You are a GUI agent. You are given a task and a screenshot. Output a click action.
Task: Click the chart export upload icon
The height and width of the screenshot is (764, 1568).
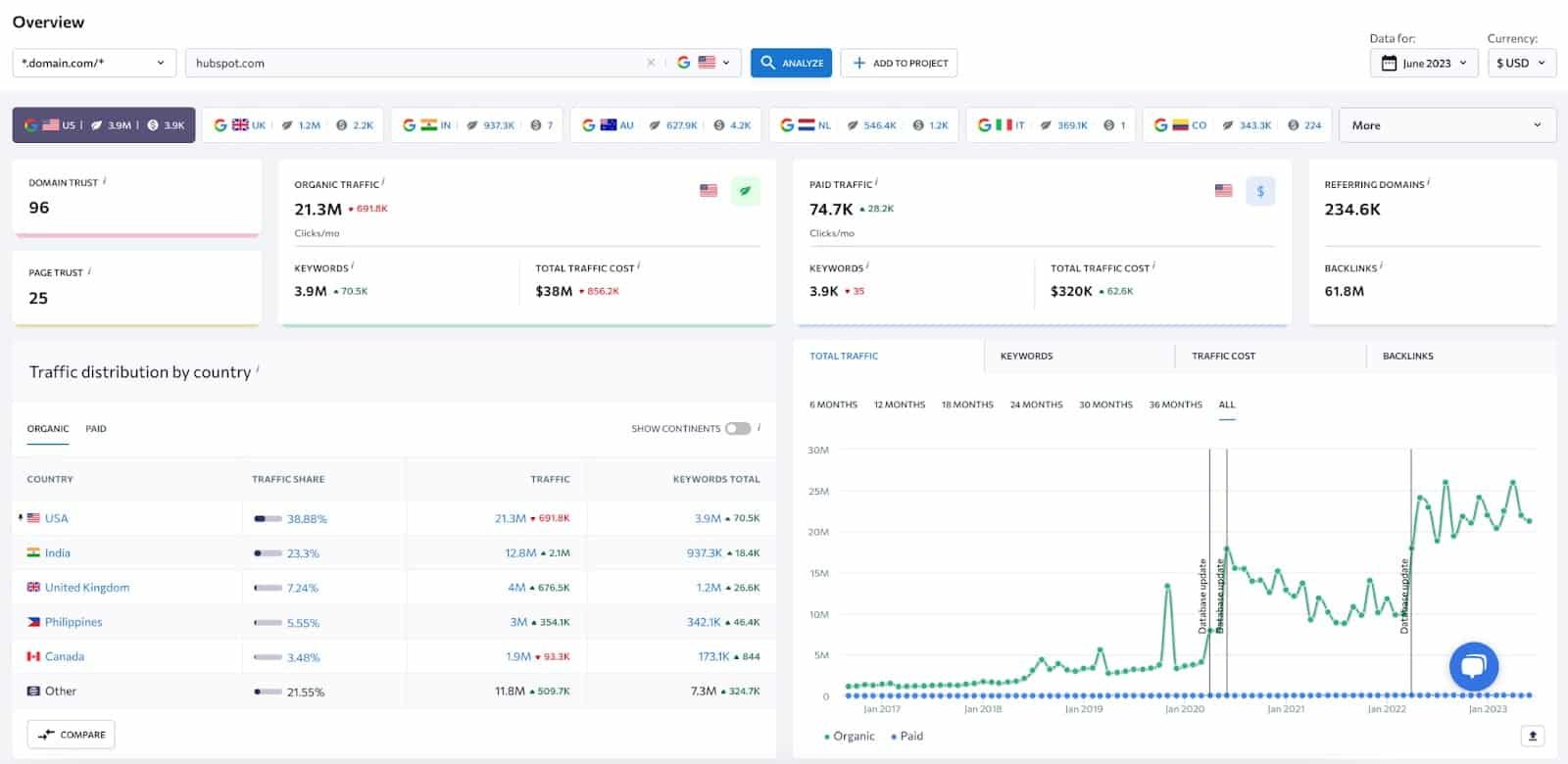click(1533, 736)
